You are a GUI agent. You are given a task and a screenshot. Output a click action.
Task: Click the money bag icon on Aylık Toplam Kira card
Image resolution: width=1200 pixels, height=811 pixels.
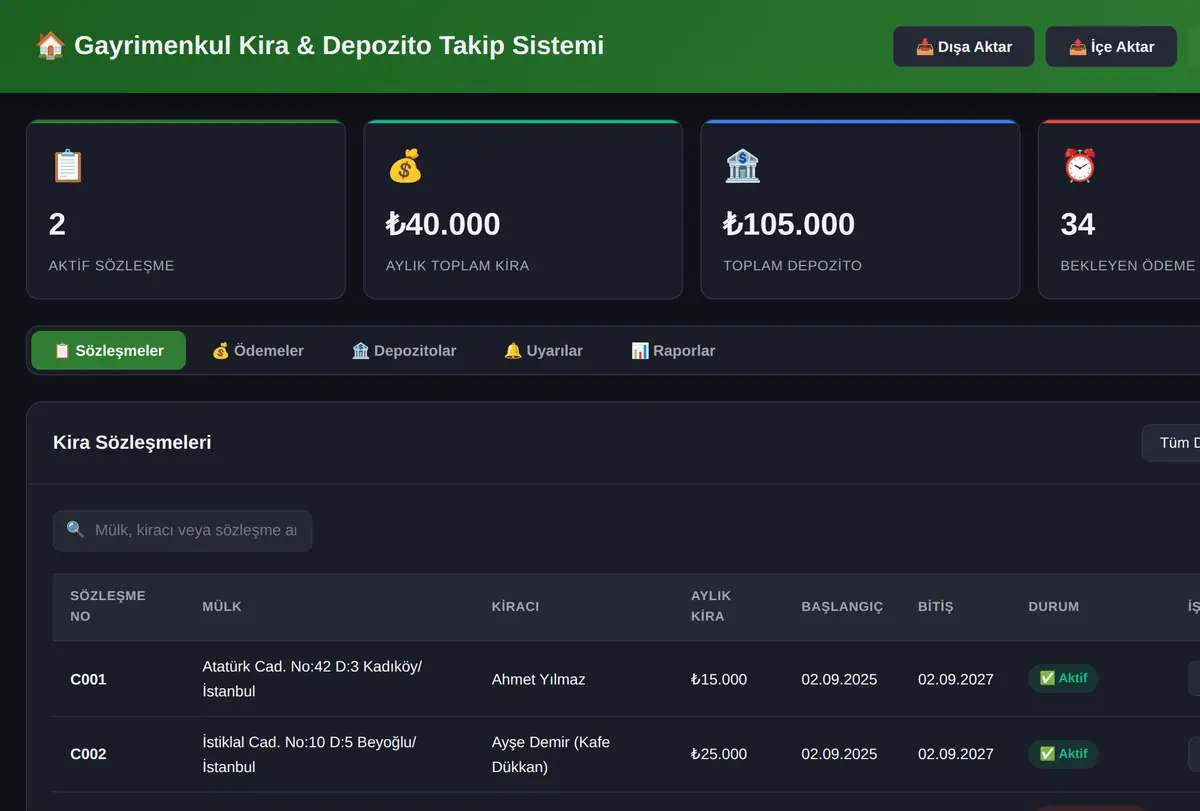click(405, 166)
